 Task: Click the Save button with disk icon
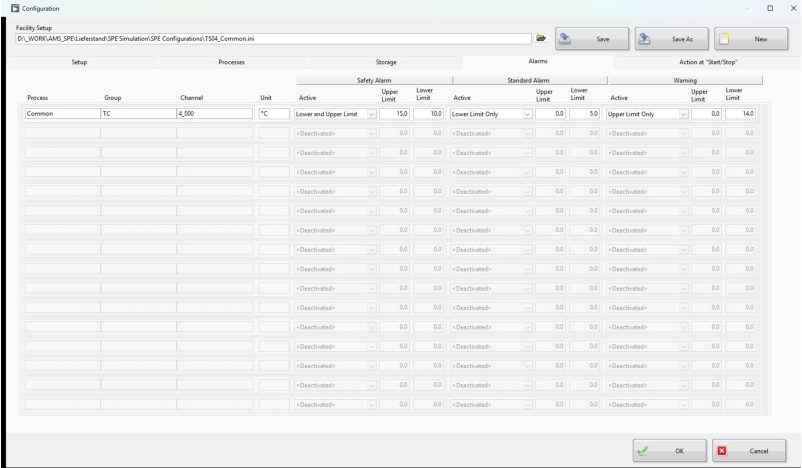pos(592,38)
